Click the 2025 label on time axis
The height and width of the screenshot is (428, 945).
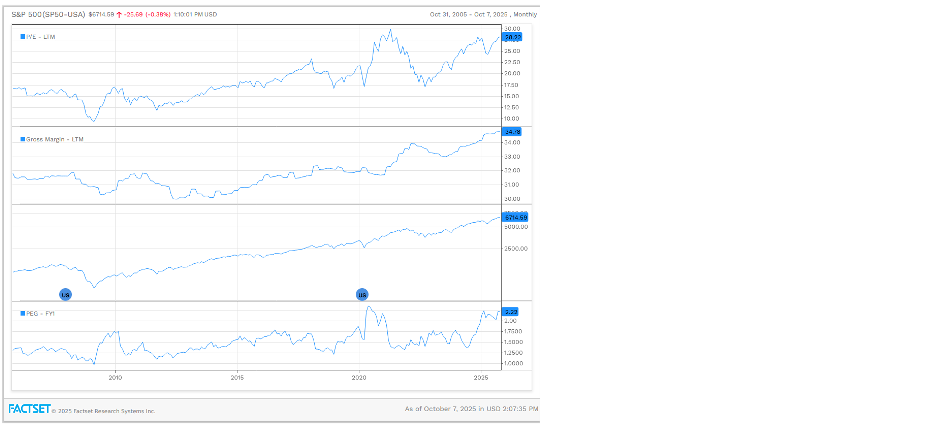481,378
